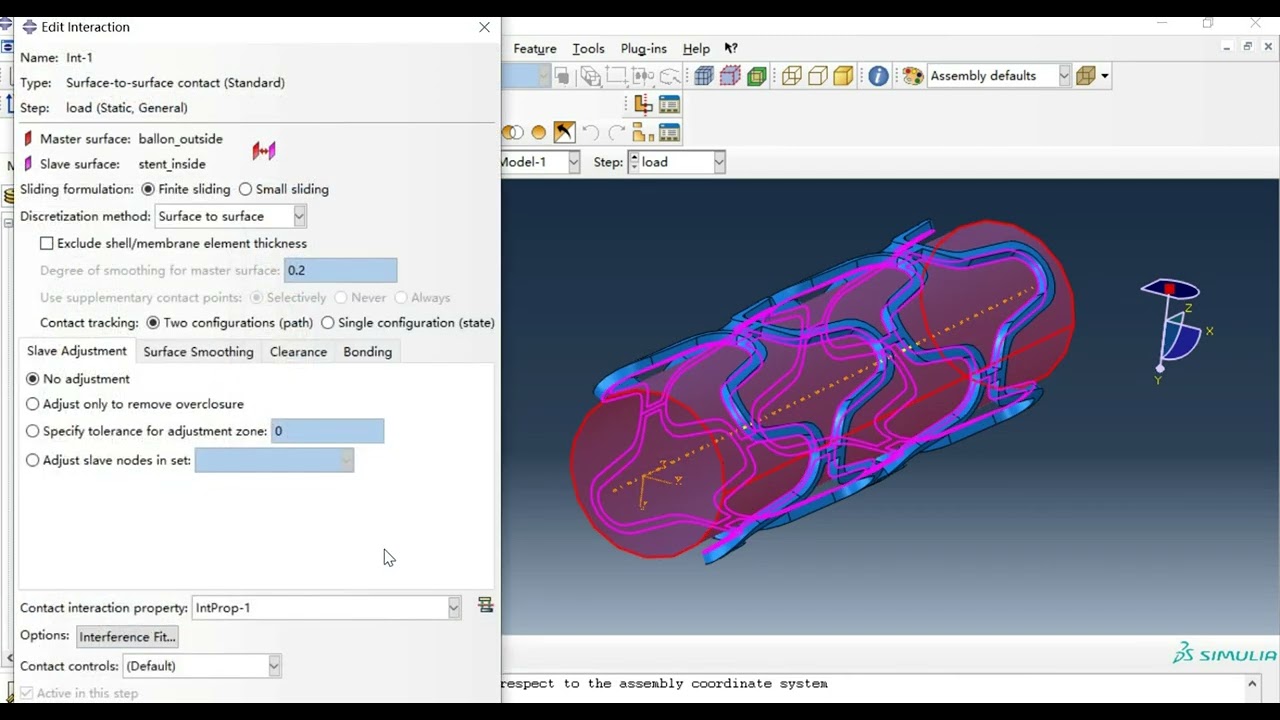1280x720 pixels.
Task: Click the red dashed cube icon
Action: click(730, 76)
